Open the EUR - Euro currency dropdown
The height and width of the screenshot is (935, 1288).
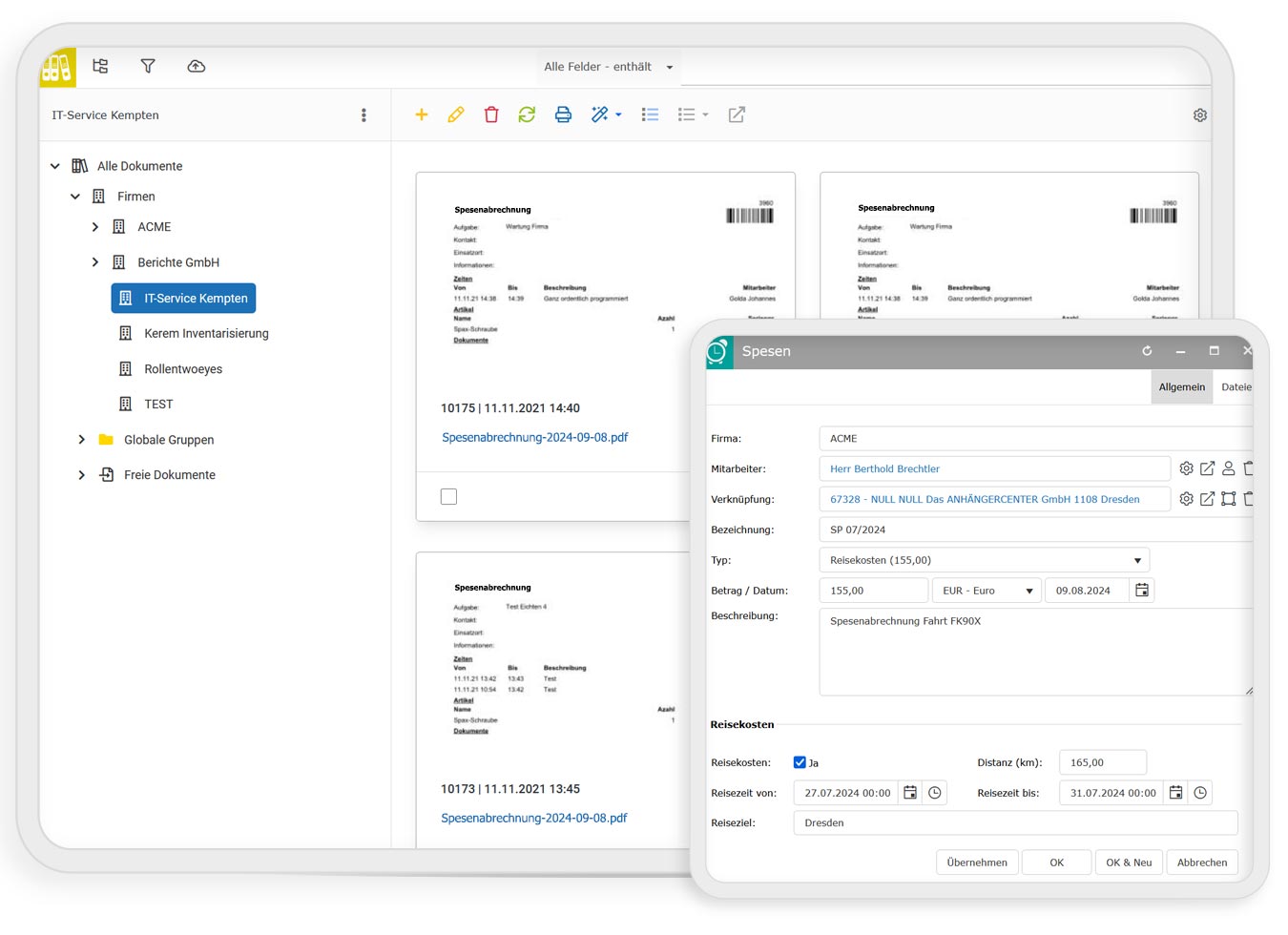click(x=987, y=591)
